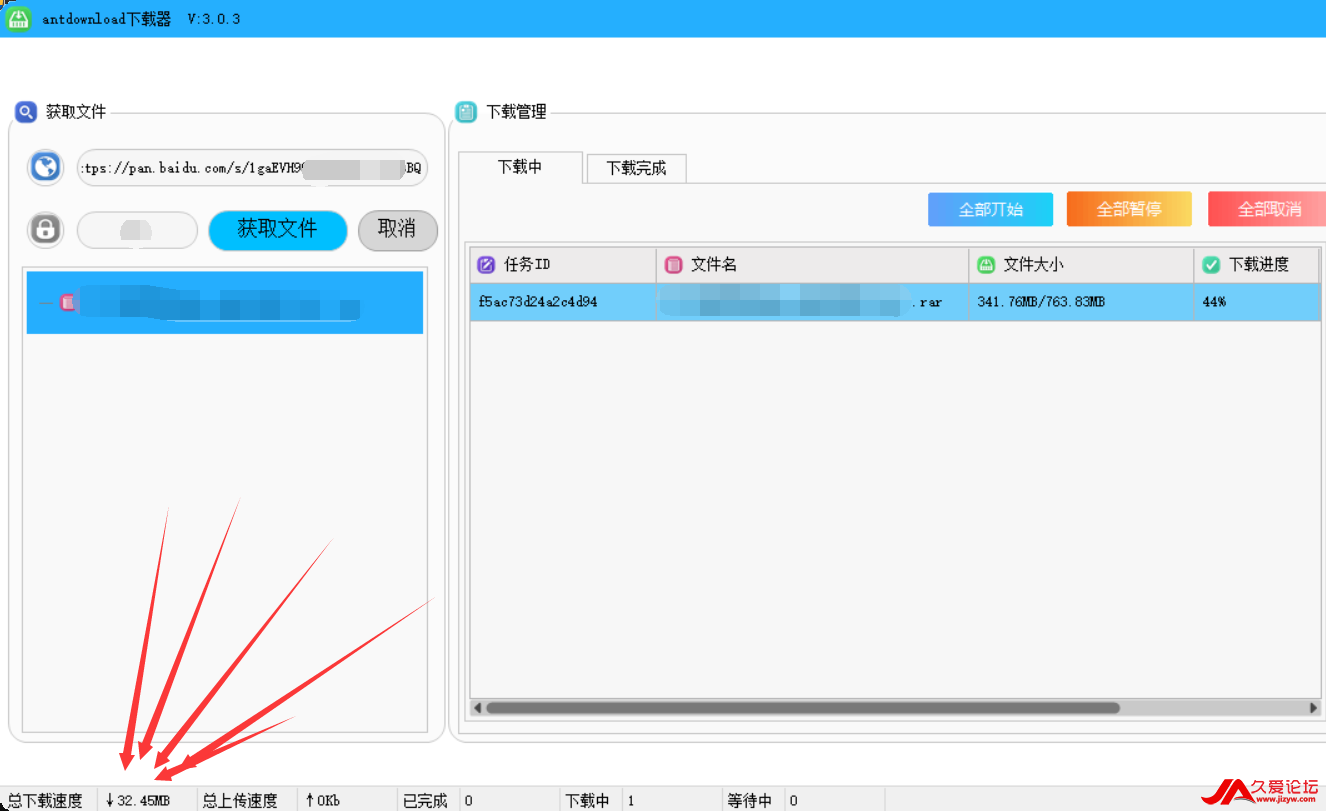Click the 341.76MB/763.83MB size cell

tap(1081, 302)
